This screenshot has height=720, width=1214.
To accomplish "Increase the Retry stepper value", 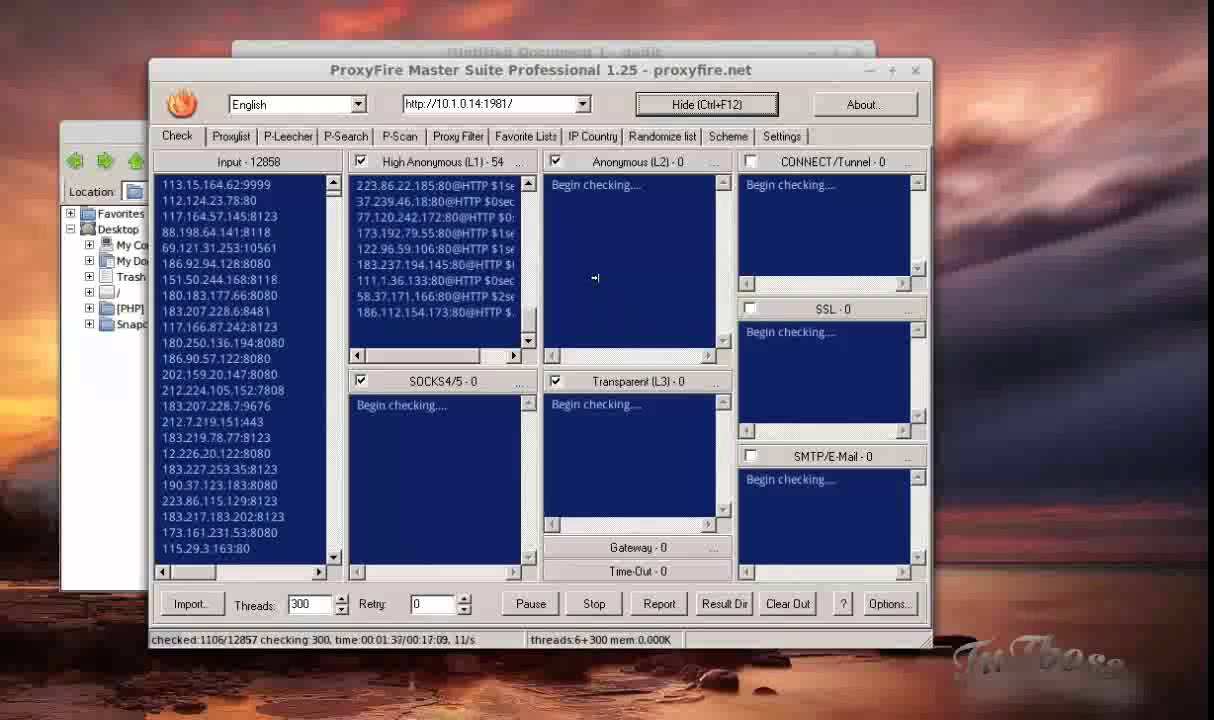I will point(464,599).
